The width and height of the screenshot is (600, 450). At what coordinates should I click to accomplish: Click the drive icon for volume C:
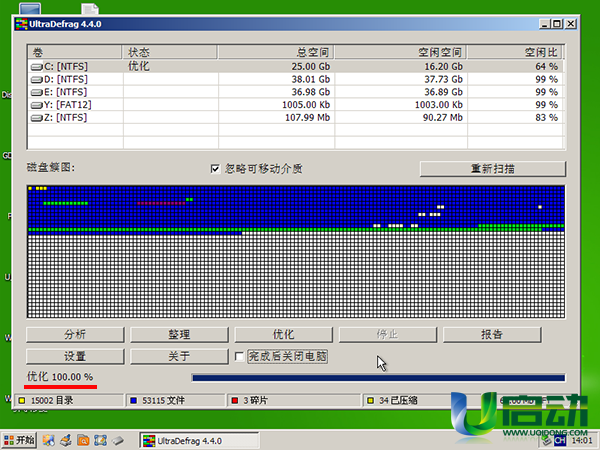click(36, 67)
